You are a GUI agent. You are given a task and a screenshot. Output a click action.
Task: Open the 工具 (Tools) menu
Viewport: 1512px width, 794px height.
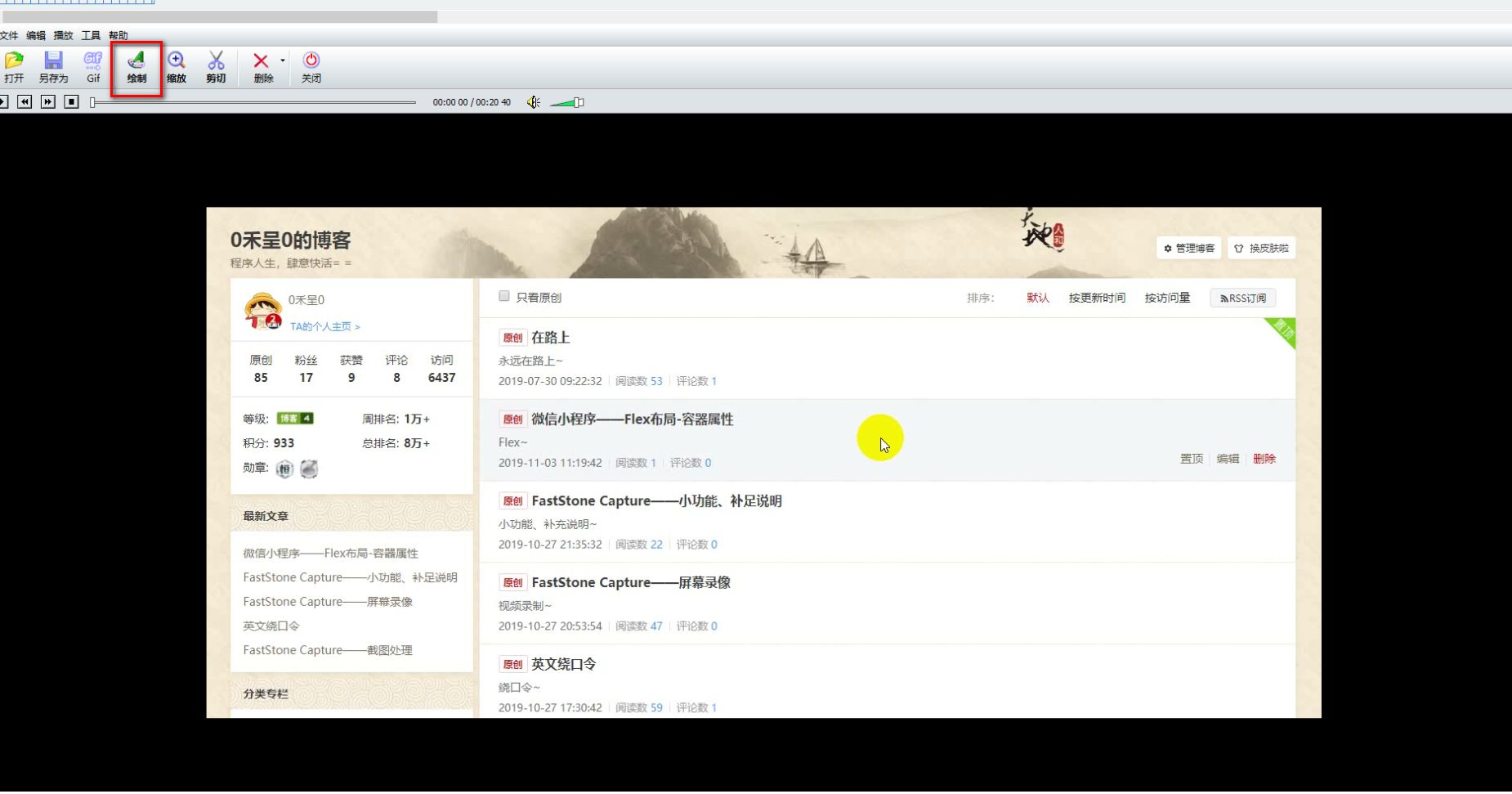91,35
